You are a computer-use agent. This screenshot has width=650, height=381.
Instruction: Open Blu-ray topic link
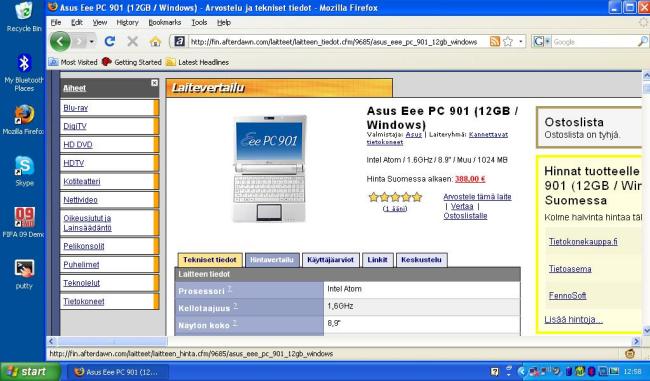[75, 108]
